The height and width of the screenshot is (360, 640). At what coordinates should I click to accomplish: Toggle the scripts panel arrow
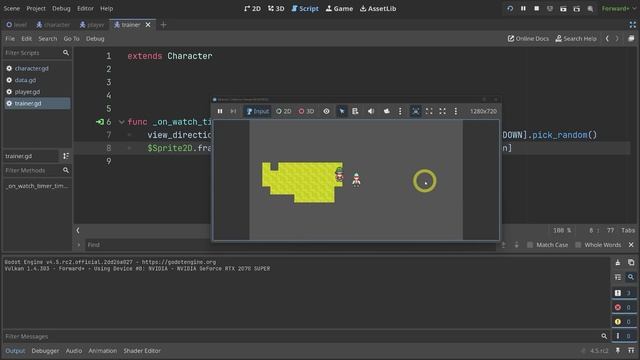78,231
